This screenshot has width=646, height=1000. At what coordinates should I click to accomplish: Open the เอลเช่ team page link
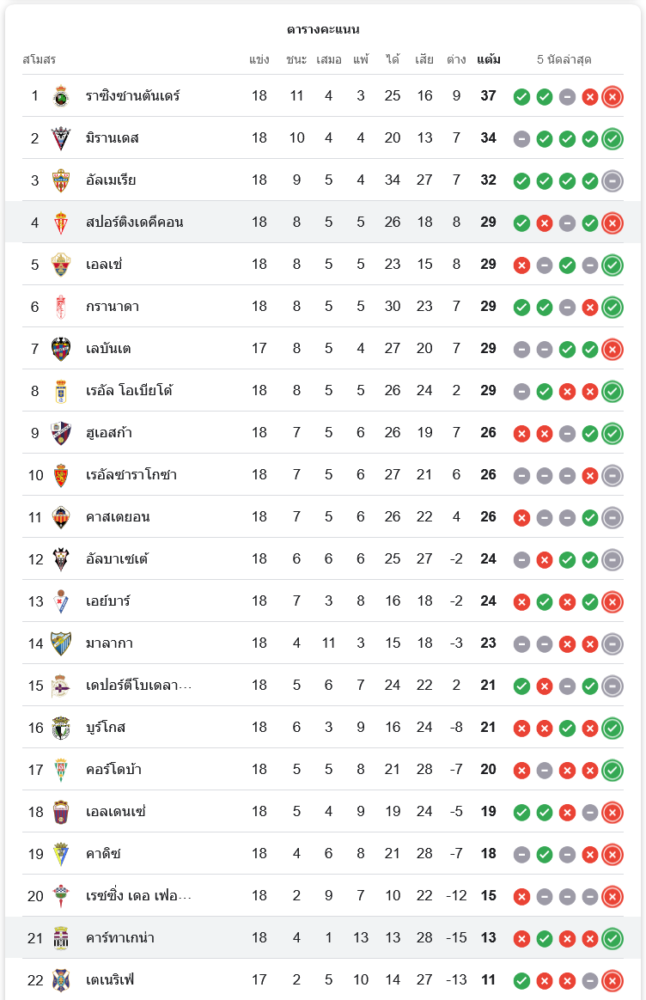[104, 265]
